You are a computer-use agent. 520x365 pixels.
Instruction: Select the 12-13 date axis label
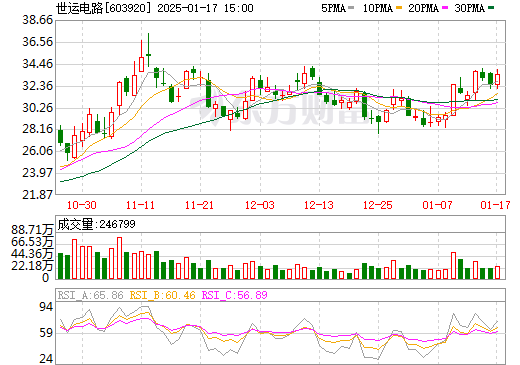point(319,205)
